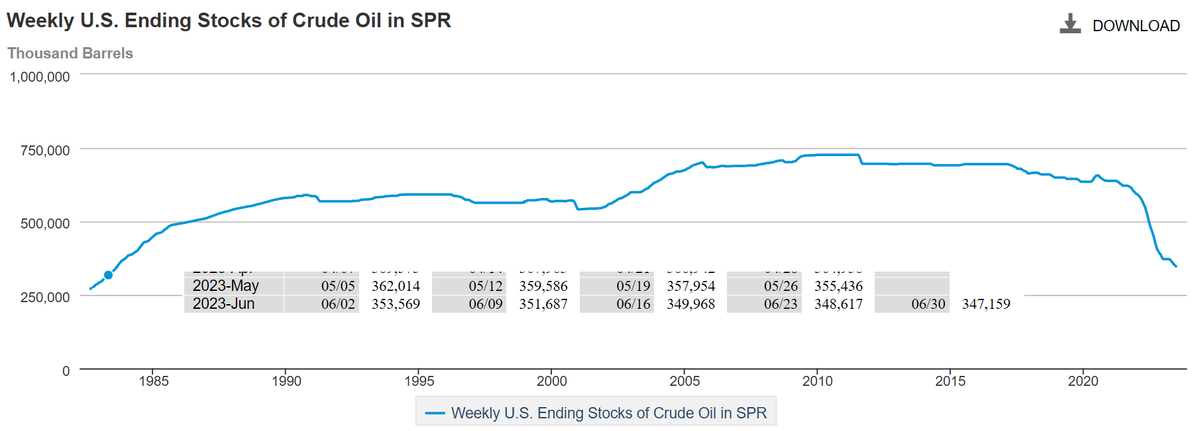Click the 357,954 value cell
Image resolution: width=1200 pixels, height=431 pixels.
(x=691, y=285)
